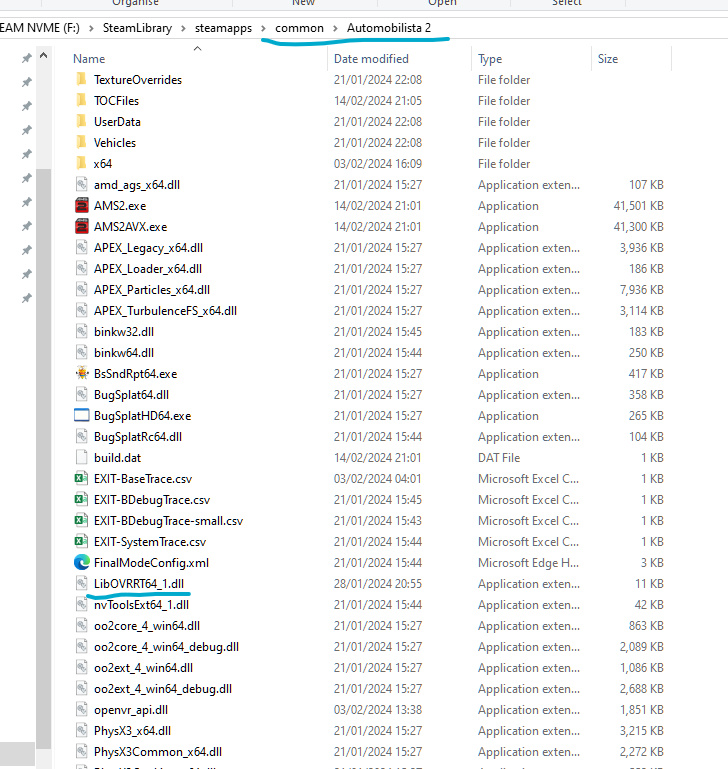The image size is (728, 769).
Task: Sort files by Size column header
Action: pos(608,59)
